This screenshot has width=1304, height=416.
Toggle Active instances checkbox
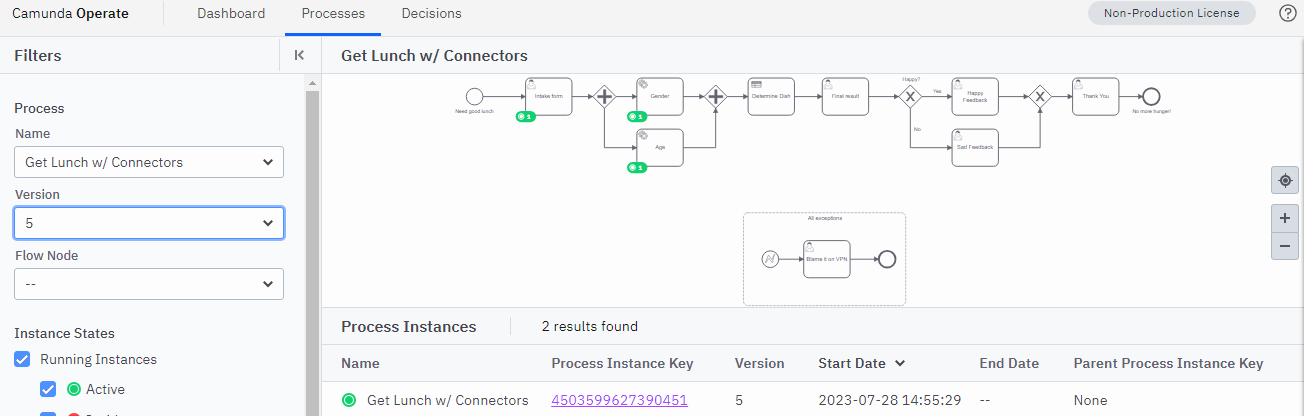[48, 389]
